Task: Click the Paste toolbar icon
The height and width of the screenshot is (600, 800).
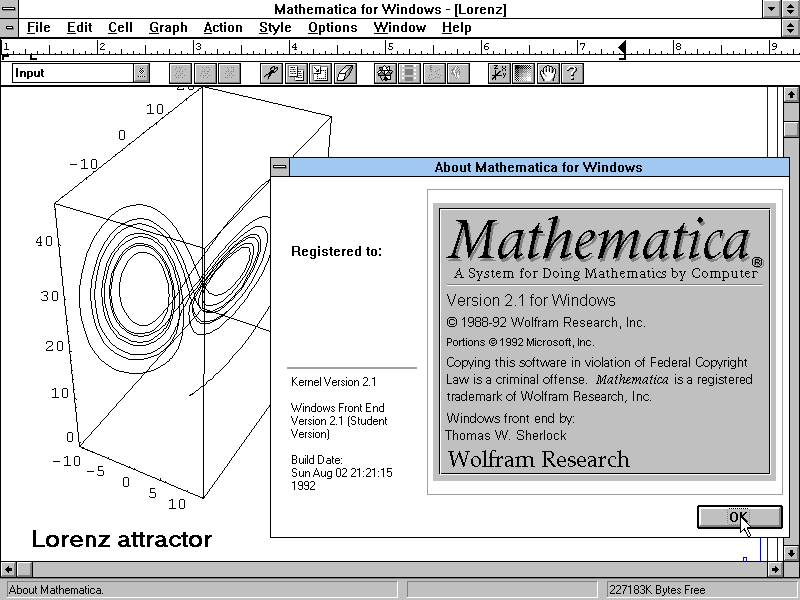Action: tap(320, 73)
